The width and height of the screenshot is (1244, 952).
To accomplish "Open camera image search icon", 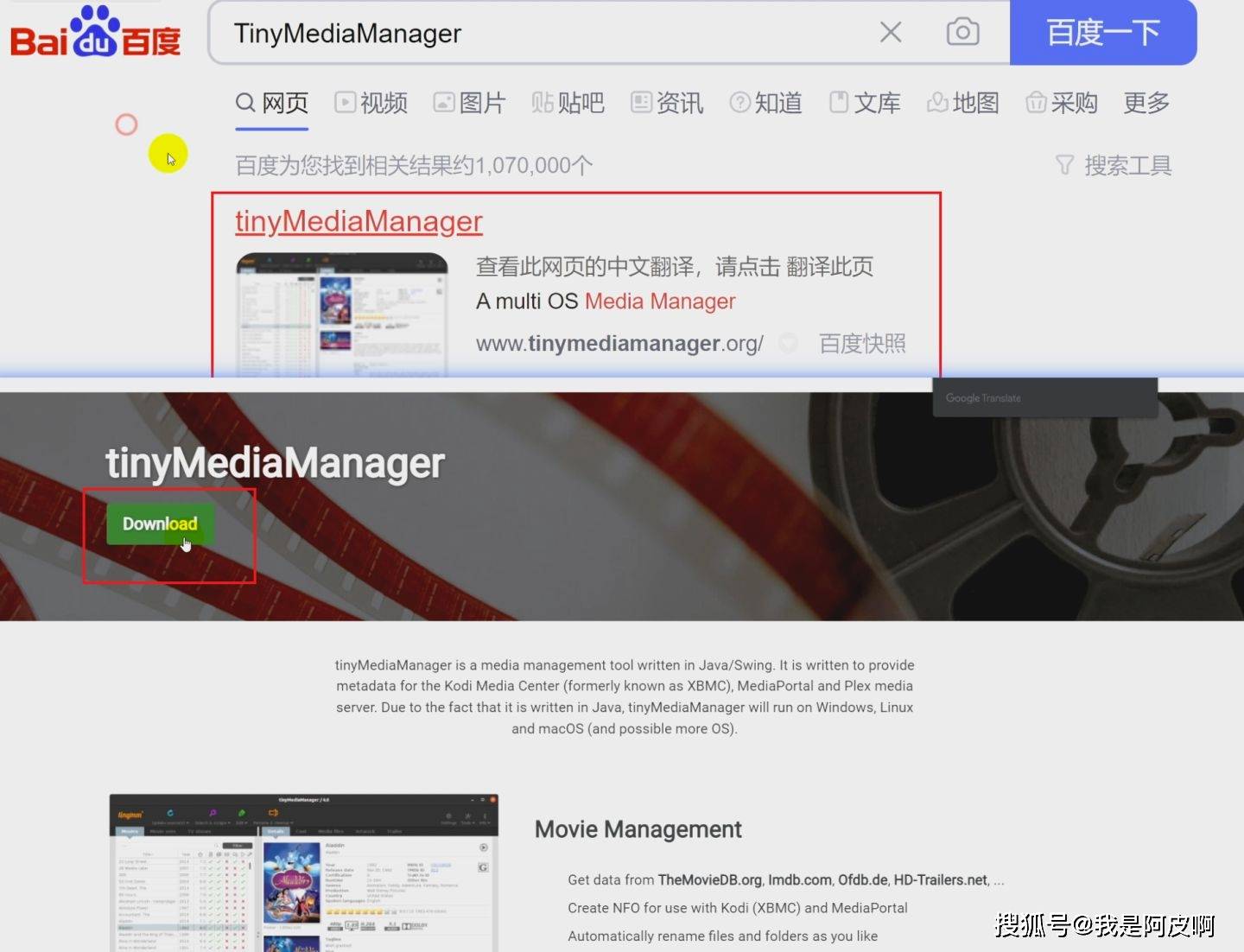I will coord(962,33).
